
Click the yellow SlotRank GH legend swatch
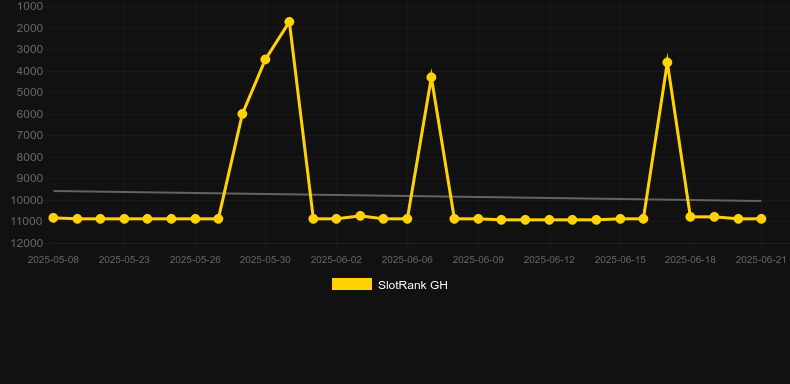[352, 284]
